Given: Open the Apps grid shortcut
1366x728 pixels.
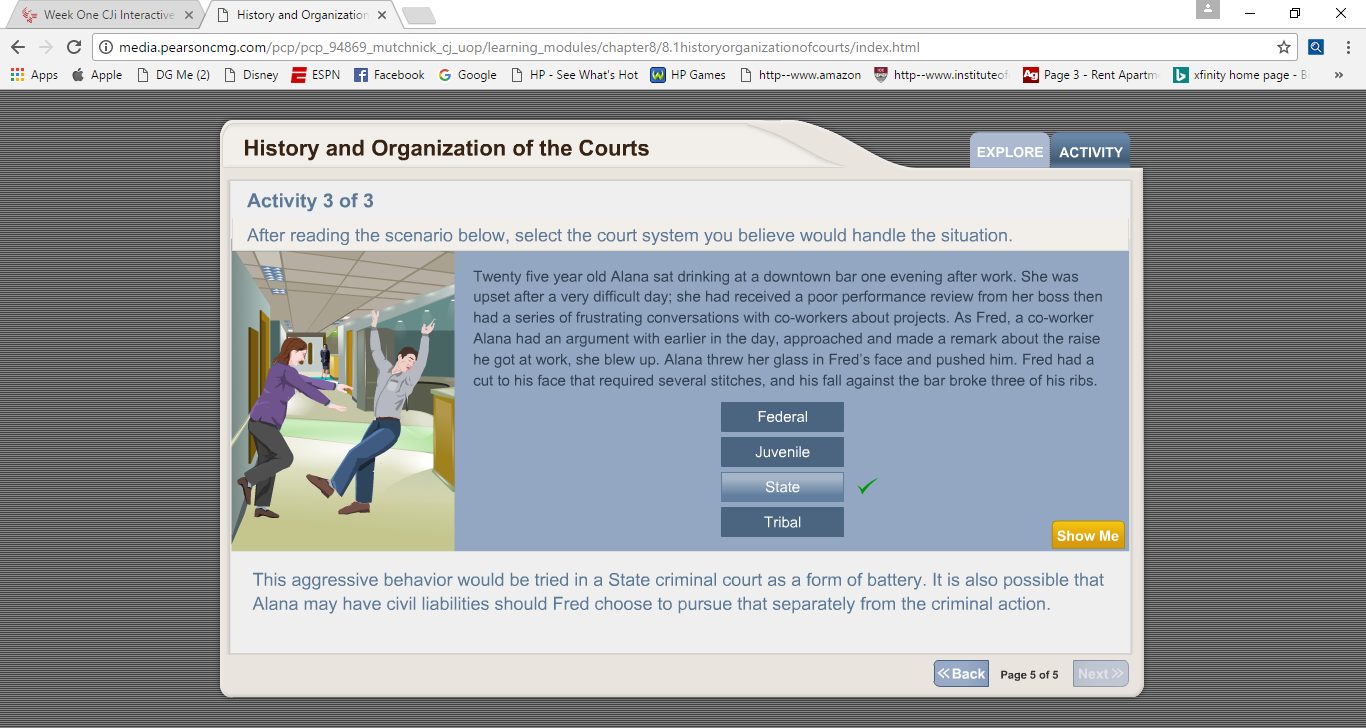Looking at the screenshot, I should [x=34, y=75].
